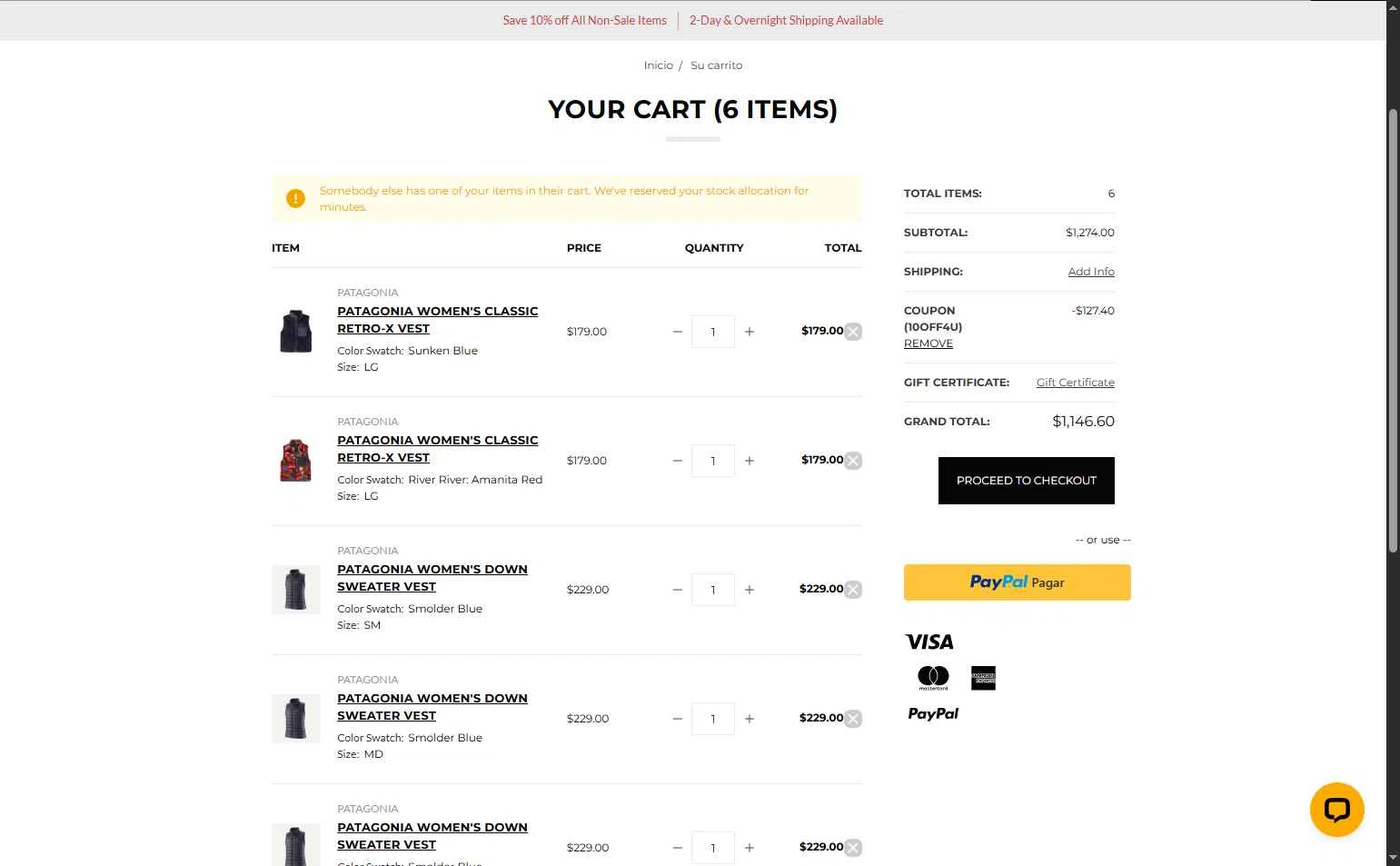1400x866 pixels.
Task: Edit quantity field for Amanita Red vest
Action: pos(713,461)
